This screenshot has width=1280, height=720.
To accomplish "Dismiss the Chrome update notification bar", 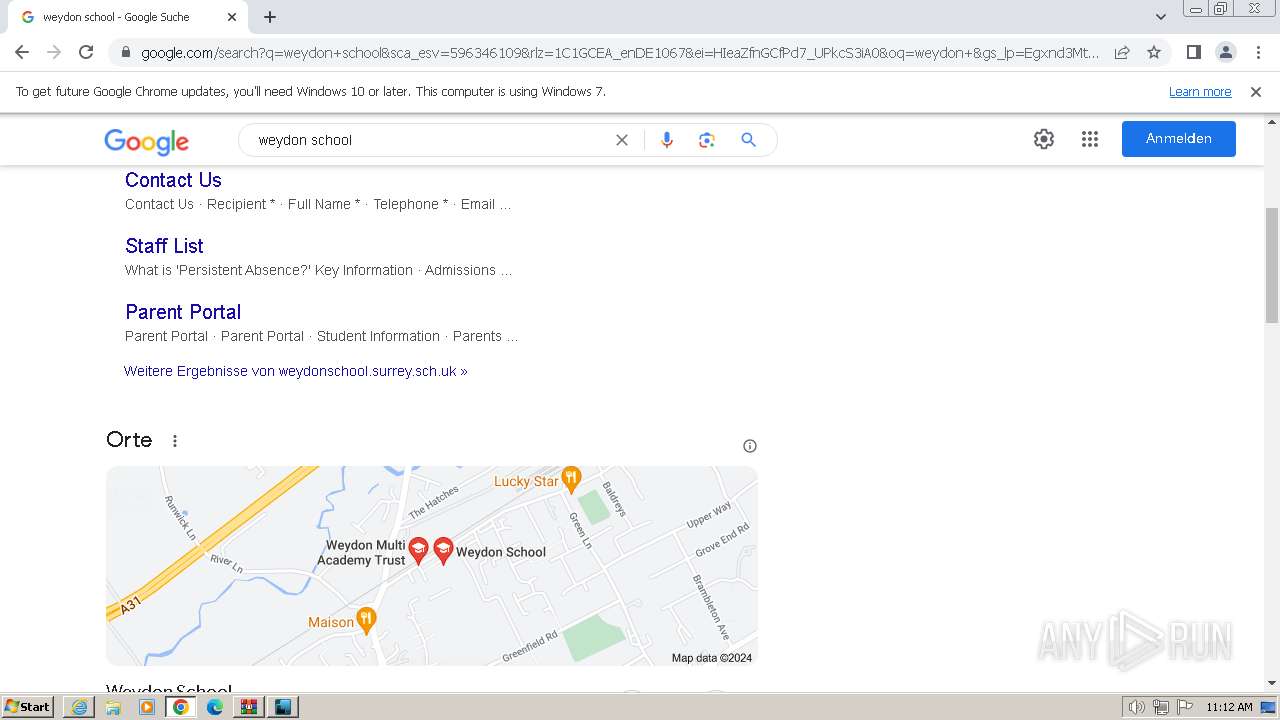I will click(x=1256, y=91).
